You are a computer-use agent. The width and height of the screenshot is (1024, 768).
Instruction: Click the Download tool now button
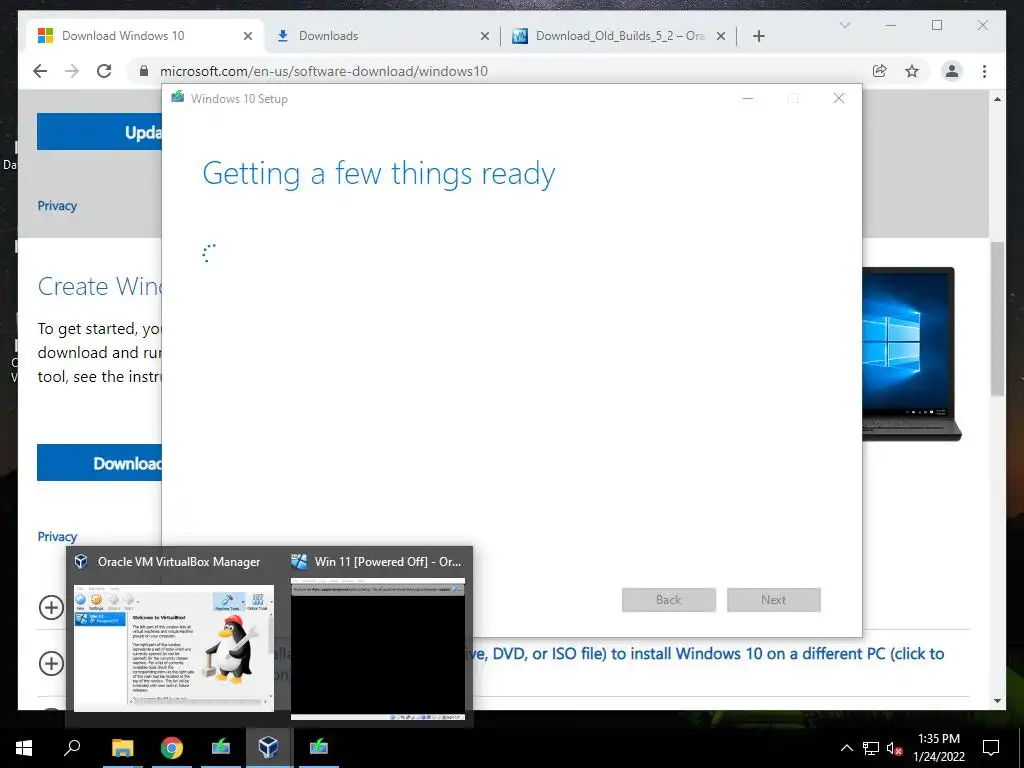tap(99, 463)
